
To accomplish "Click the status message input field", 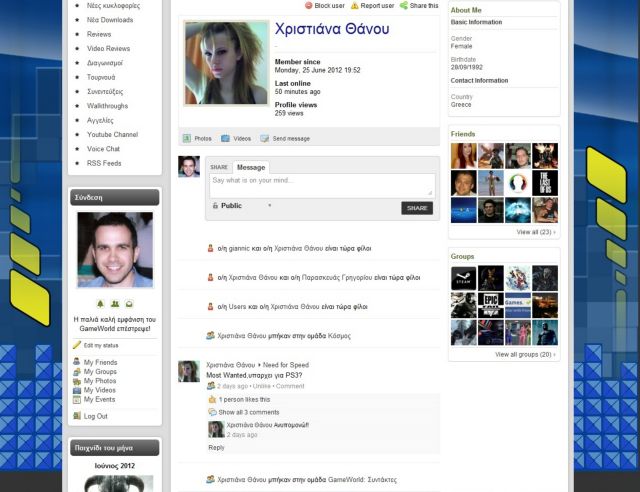I will (321, 185).
